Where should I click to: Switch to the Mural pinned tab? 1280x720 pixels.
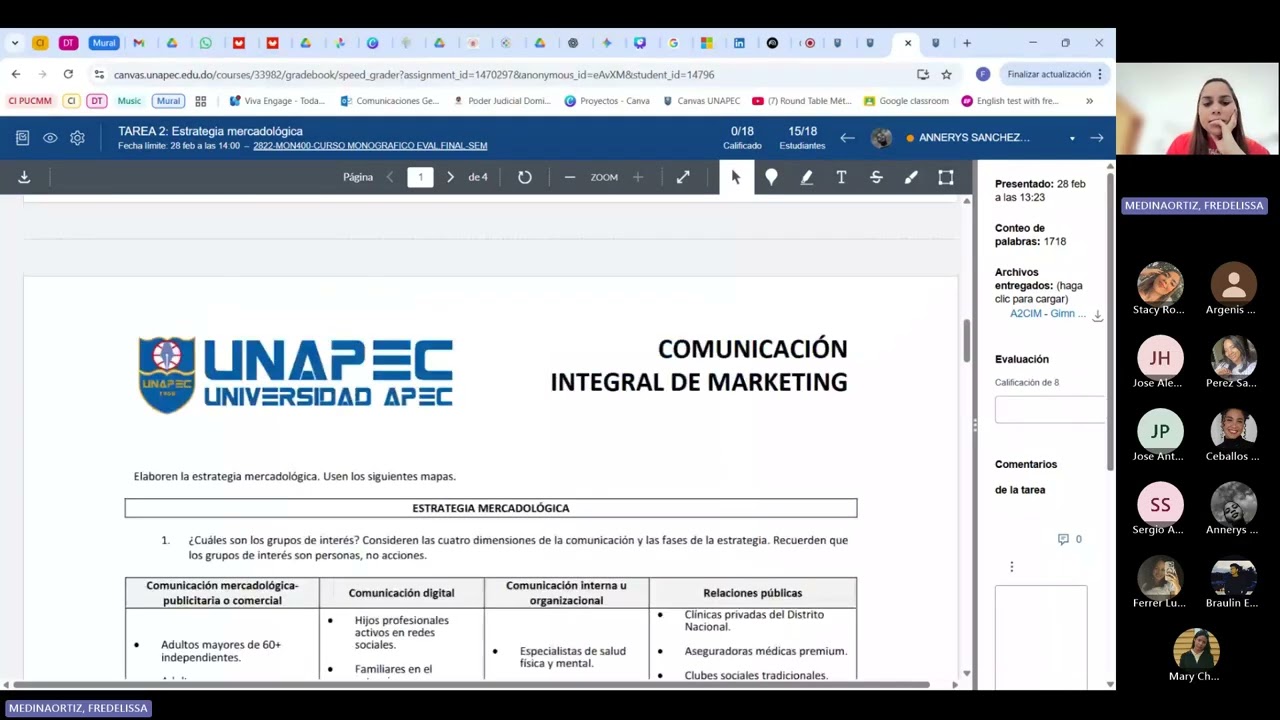coord(104,43)
